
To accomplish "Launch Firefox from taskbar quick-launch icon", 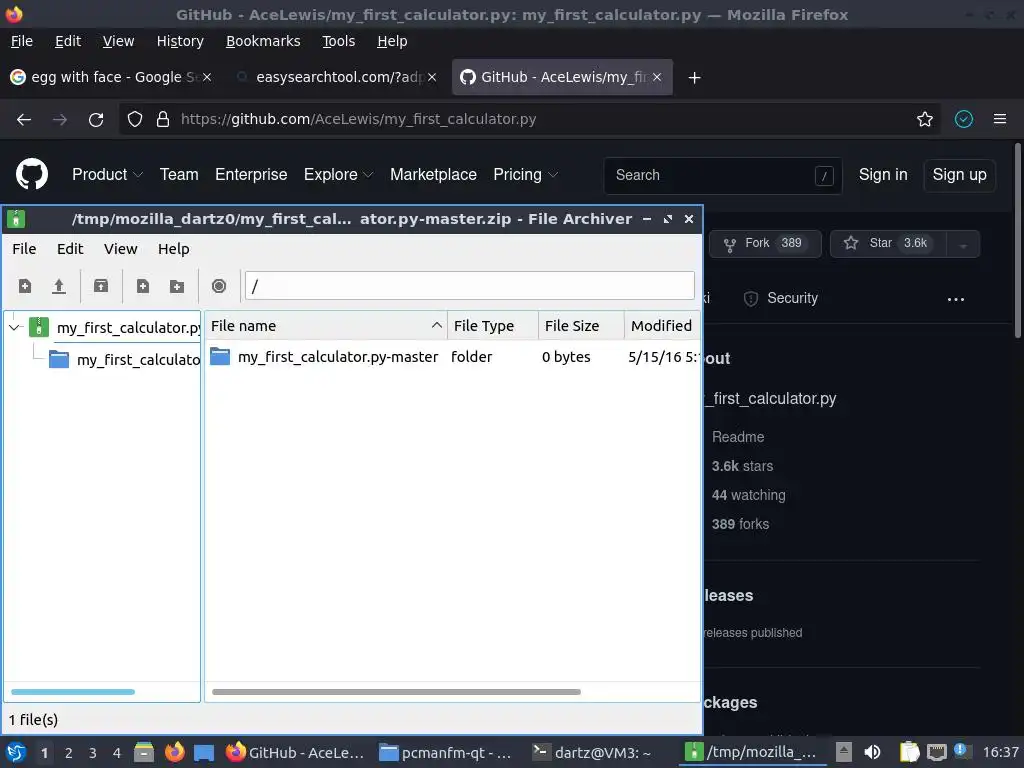I will point(174,752).
